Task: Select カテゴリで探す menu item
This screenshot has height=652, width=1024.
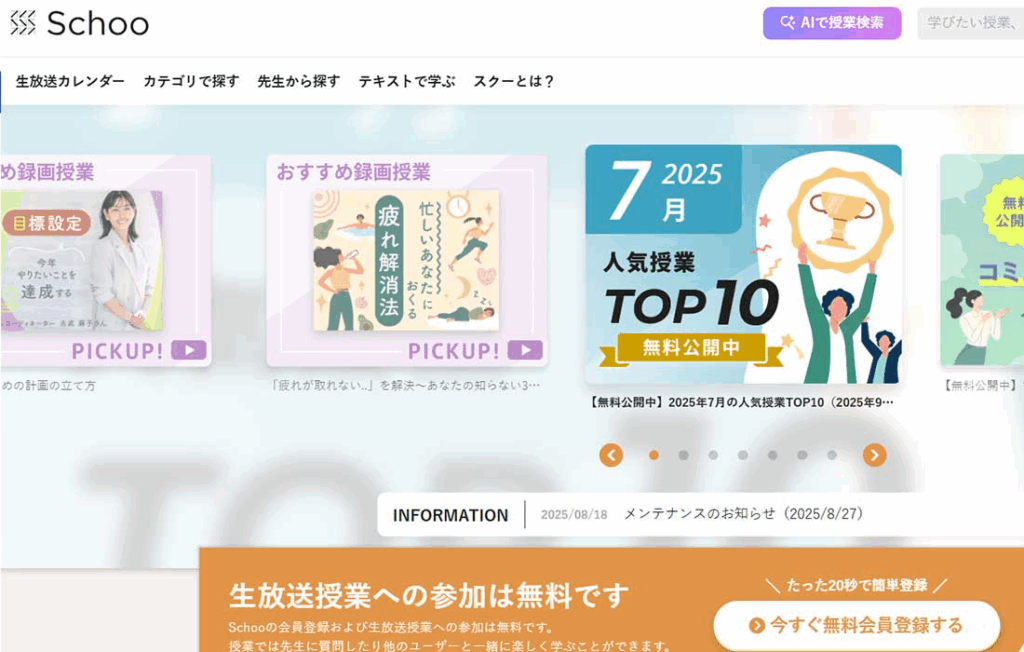Action: click(x=191, y=81)
